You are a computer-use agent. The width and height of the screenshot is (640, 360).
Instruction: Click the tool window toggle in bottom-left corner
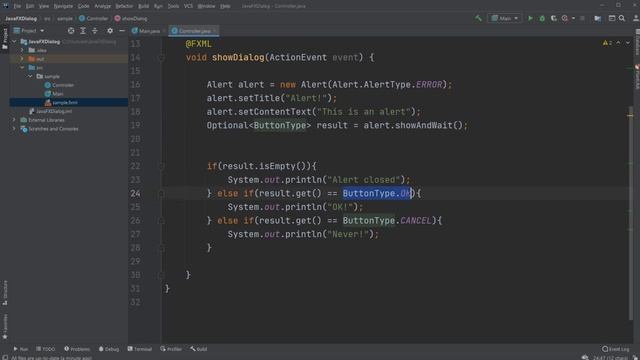pyautogui.click(x=5, y=357)
